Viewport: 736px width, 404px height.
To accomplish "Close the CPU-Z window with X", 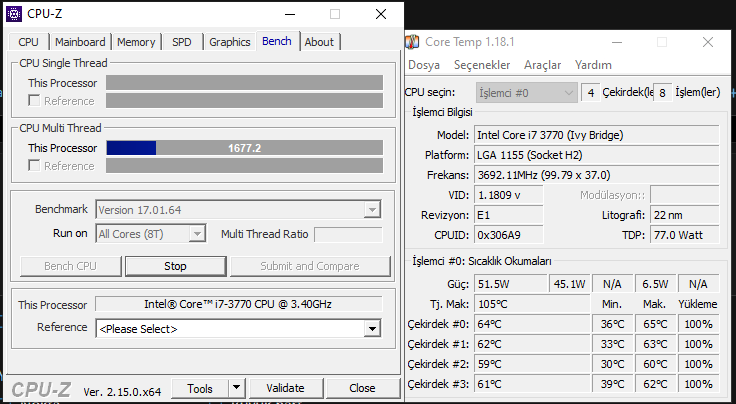I will click(x=381, y=14).
